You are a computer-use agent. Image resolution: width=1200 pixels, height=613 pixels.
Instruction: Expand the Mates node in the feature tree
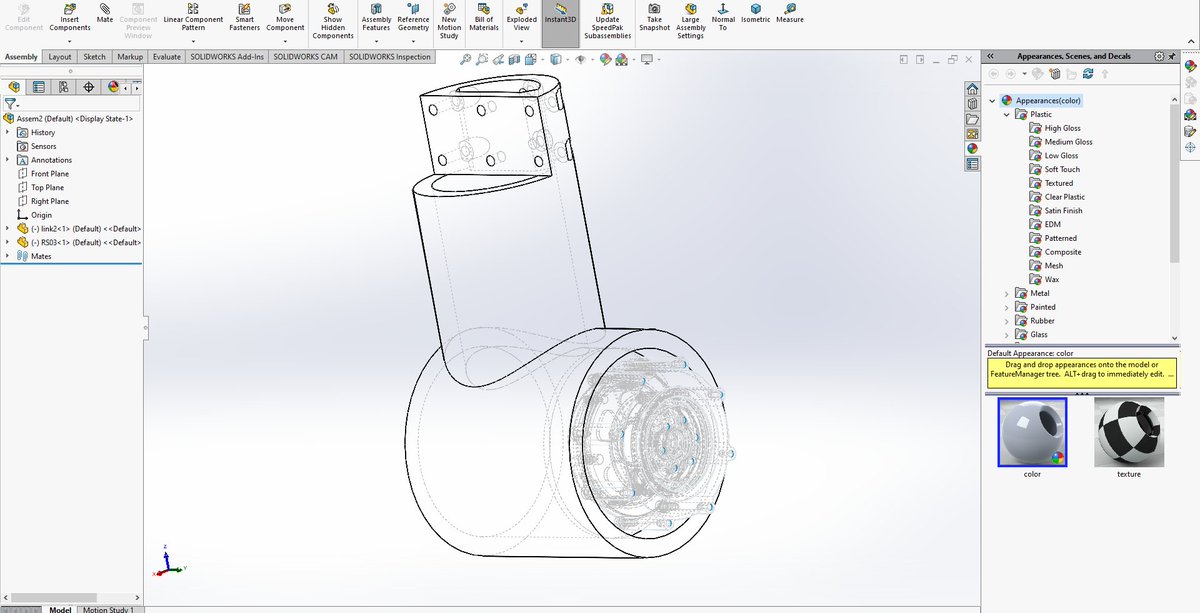(x=8, y=255)
